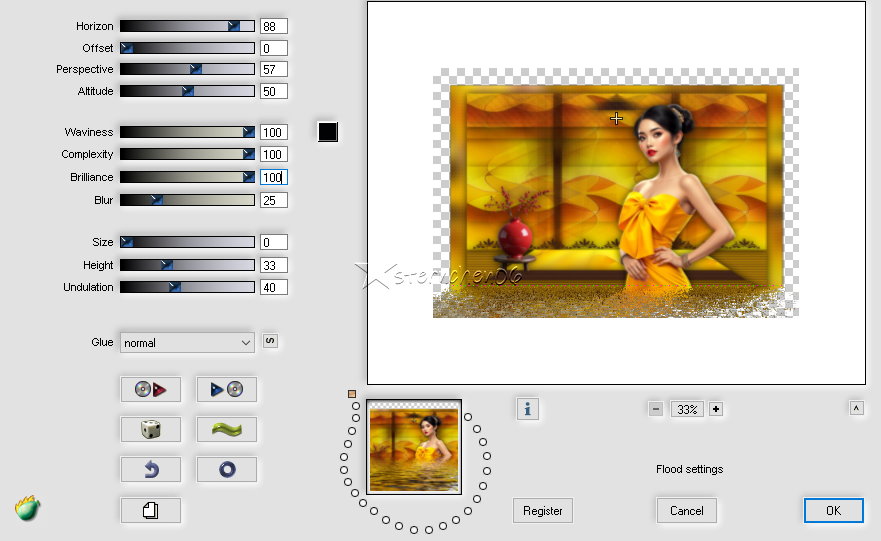881x541 pixels.
Task: Open the info button below preview
Action: [x=527, y=408]
